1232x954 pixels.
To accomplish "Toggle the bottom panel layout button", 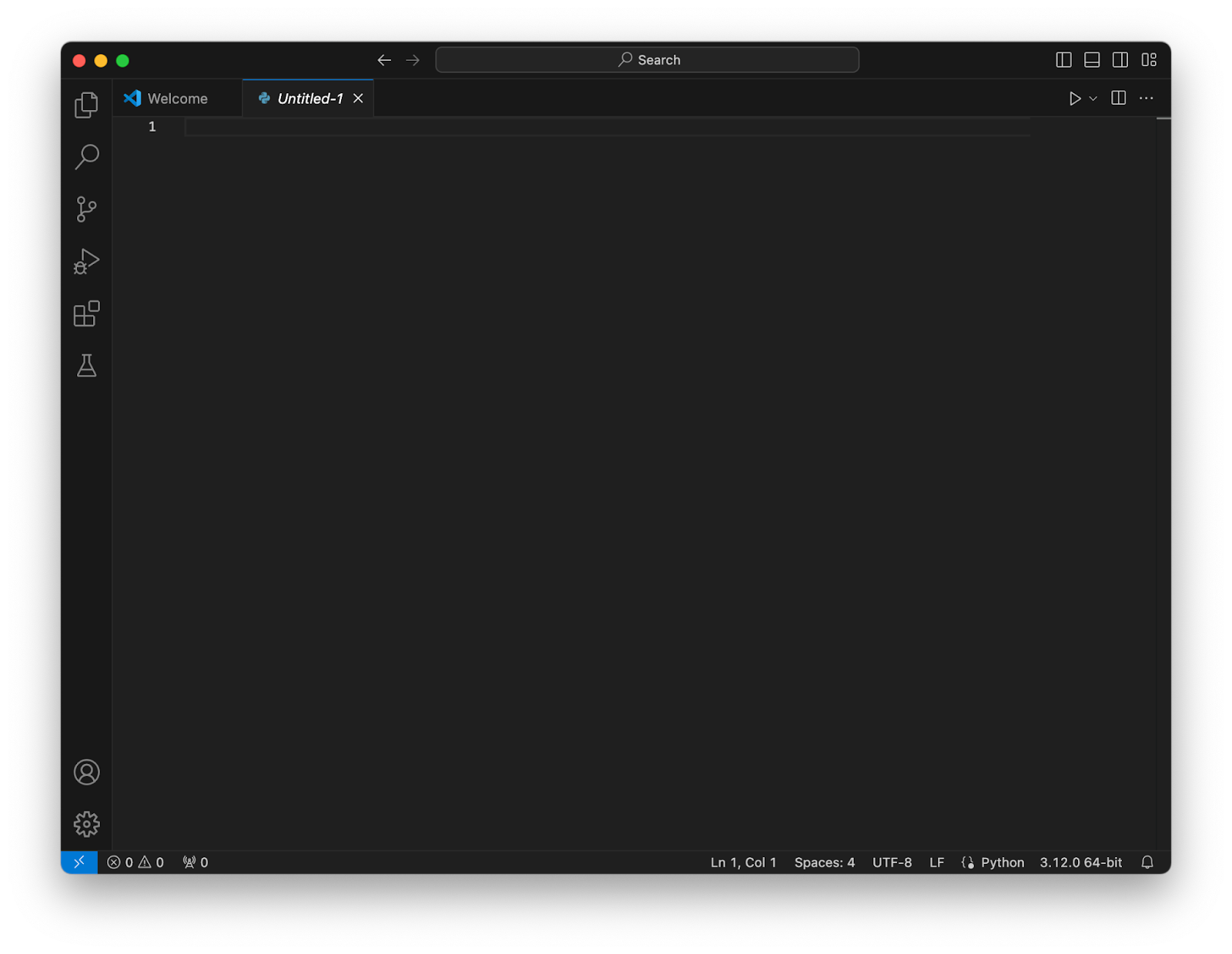I will (x=1092, y=60).
